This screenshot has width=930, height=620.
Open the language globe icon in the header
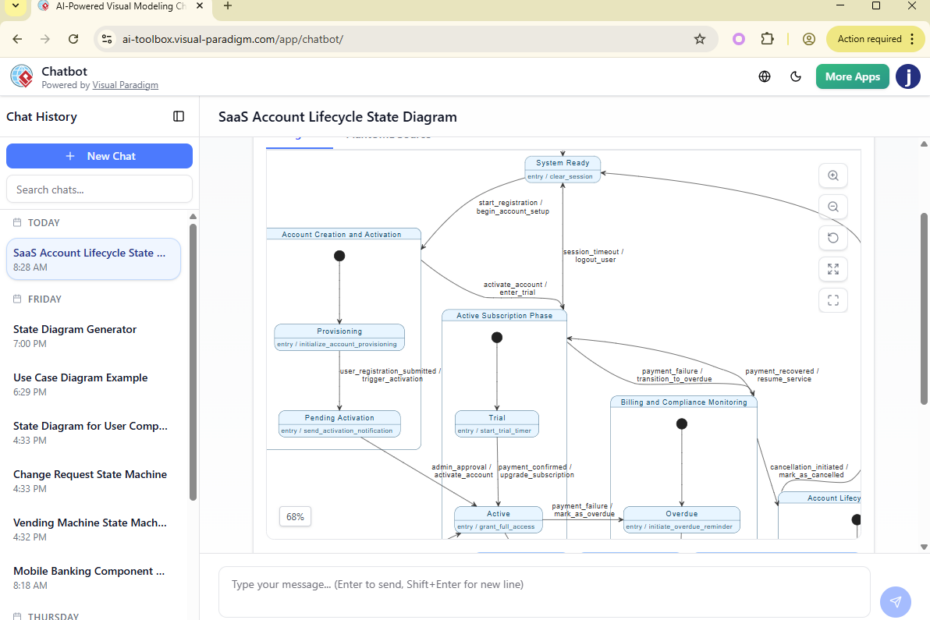tap(764, 75)
